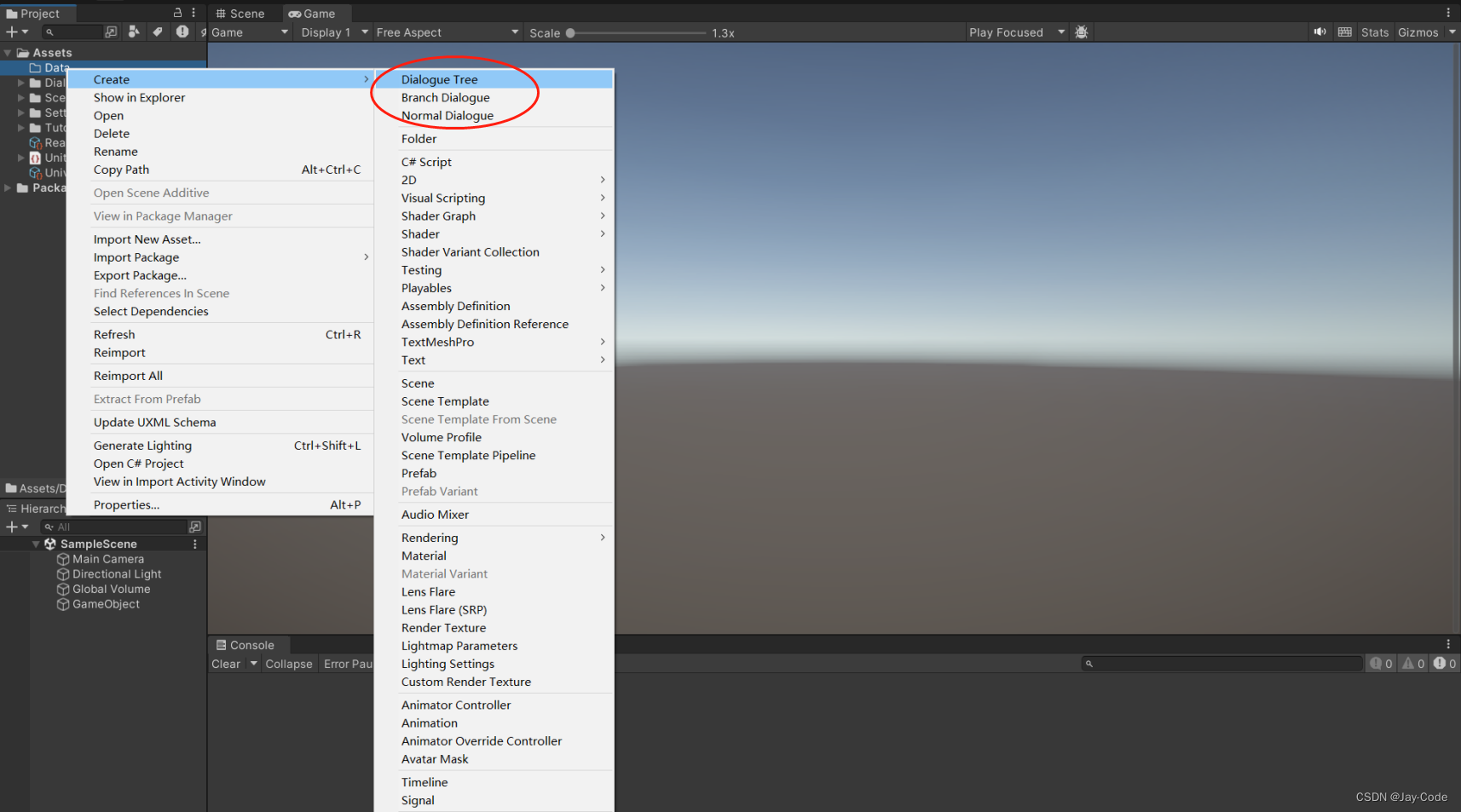Open the Project panel three-dot menu
Screen dimensions: 1461x812
pyautogui.click(x=193, y=13)
